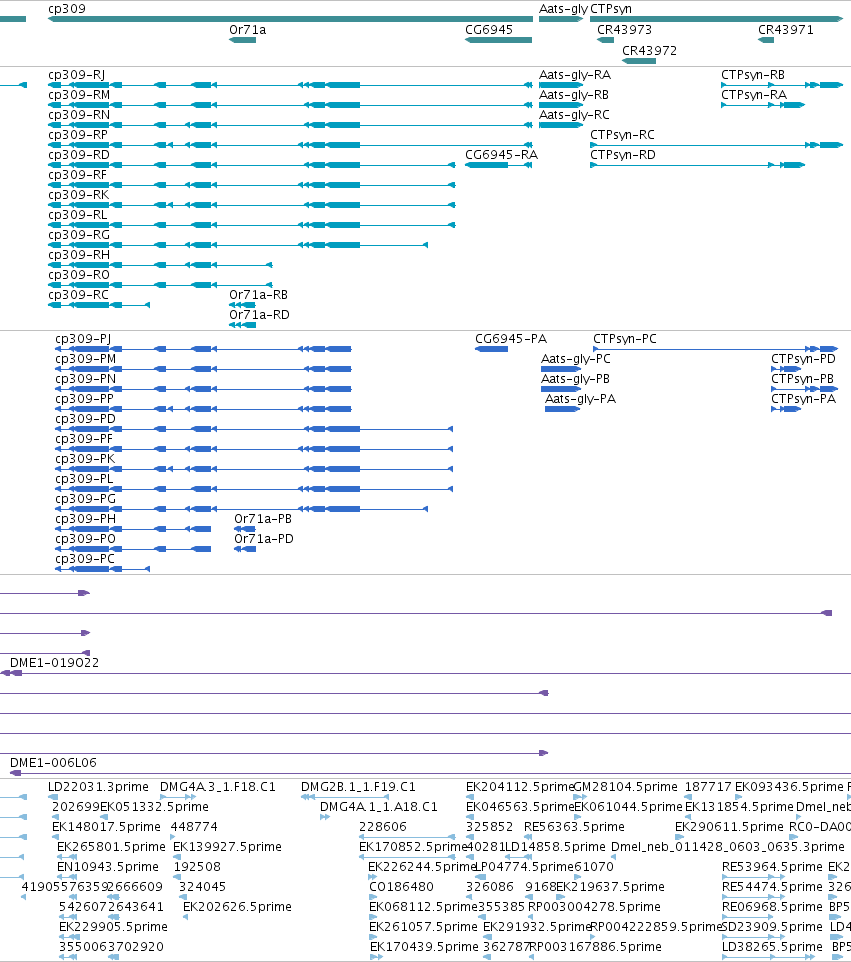This screenshot has width=851, height=962.
Task: Select the cp309 gene label
Action: (67, 9)
